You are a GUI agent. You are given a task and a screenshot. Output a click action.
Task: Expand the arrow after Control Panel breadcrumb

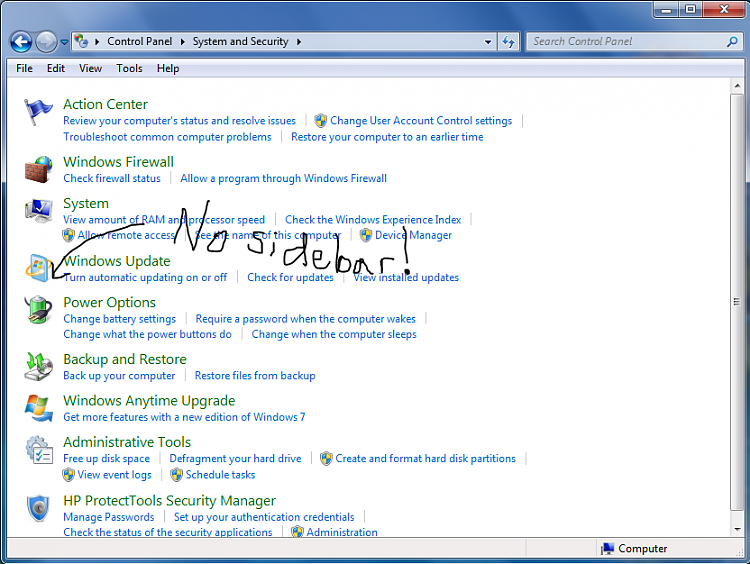coord(182,42)
